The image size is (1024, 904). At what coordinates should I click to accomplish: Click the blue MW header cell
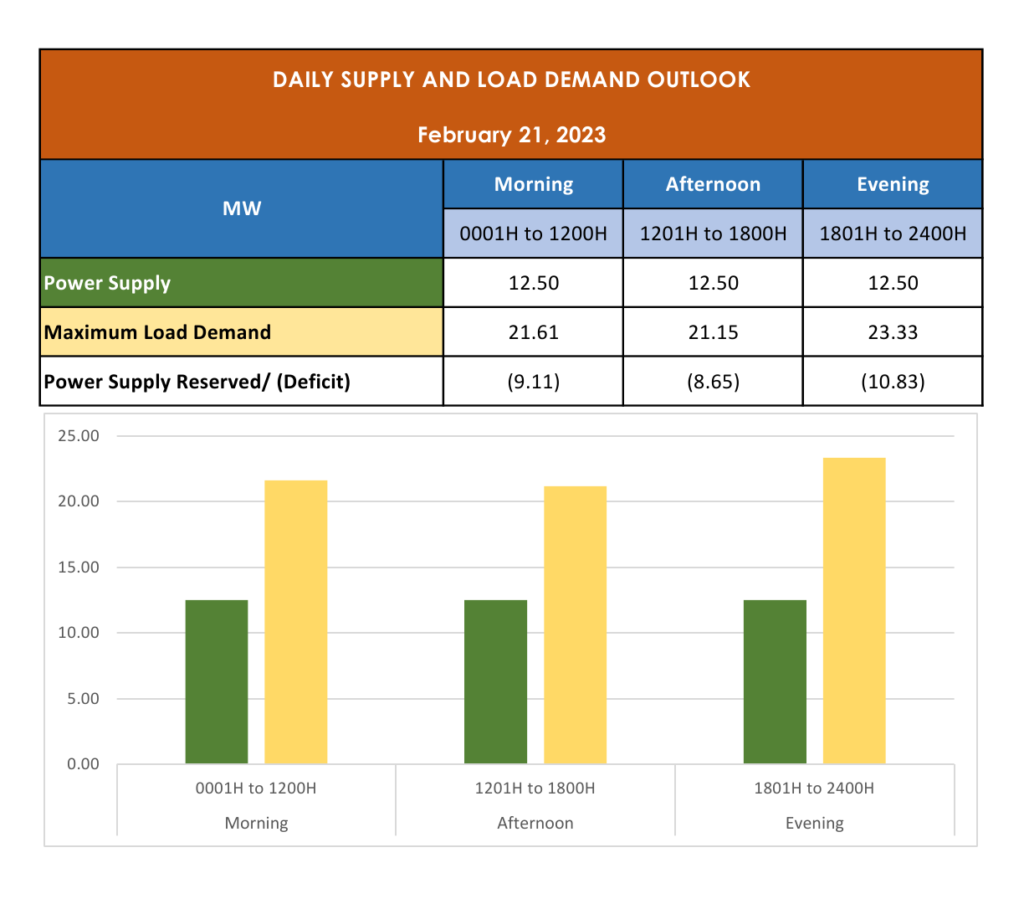pyautogui.click(x=242, y=208)
